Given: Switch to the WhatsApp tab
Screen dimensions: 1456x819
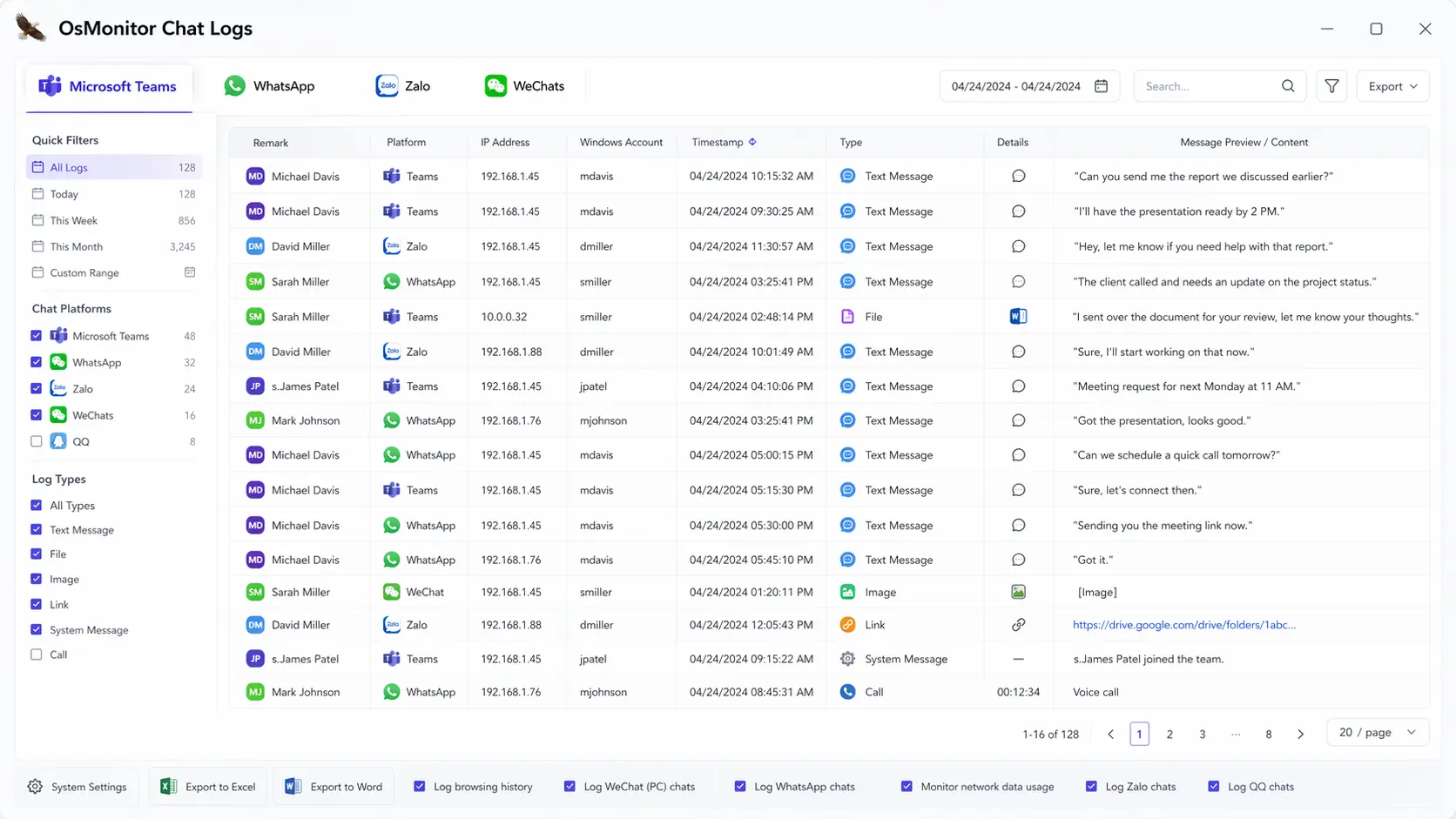Looking at the screenshot, I should [269, 86].
